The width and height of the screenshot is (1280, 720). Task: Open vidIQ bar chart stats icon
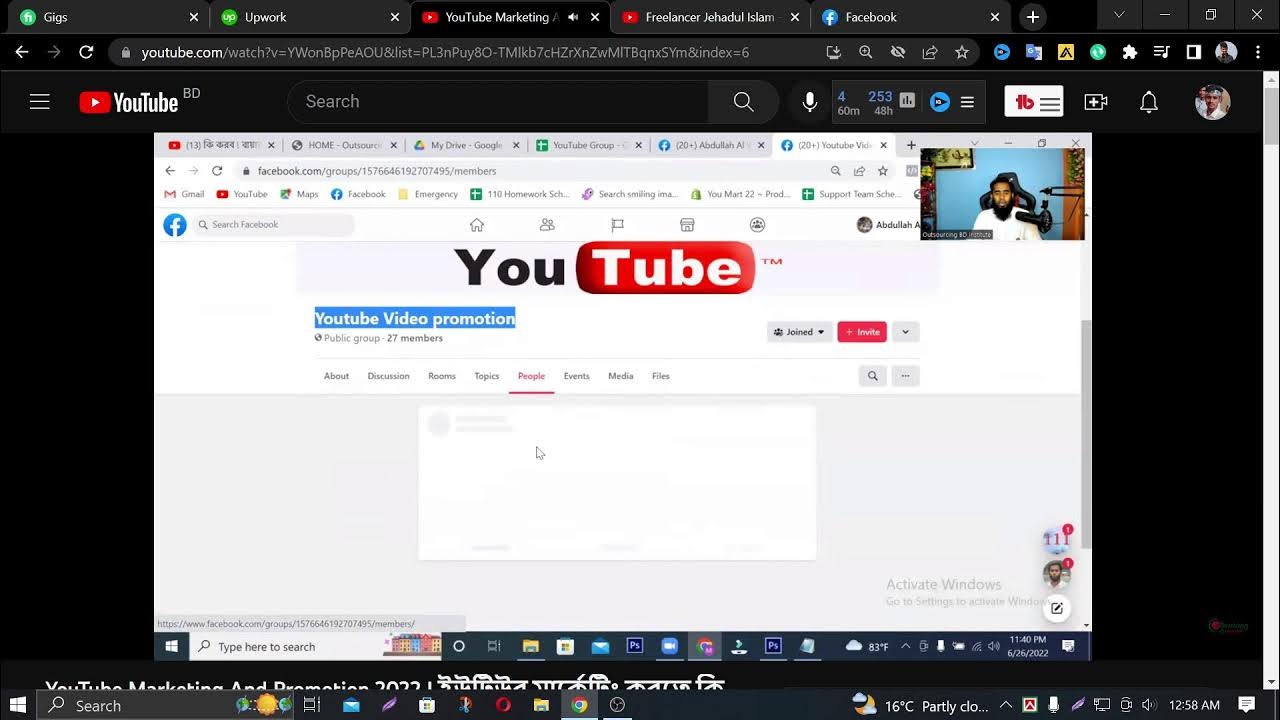coord(907,100)
